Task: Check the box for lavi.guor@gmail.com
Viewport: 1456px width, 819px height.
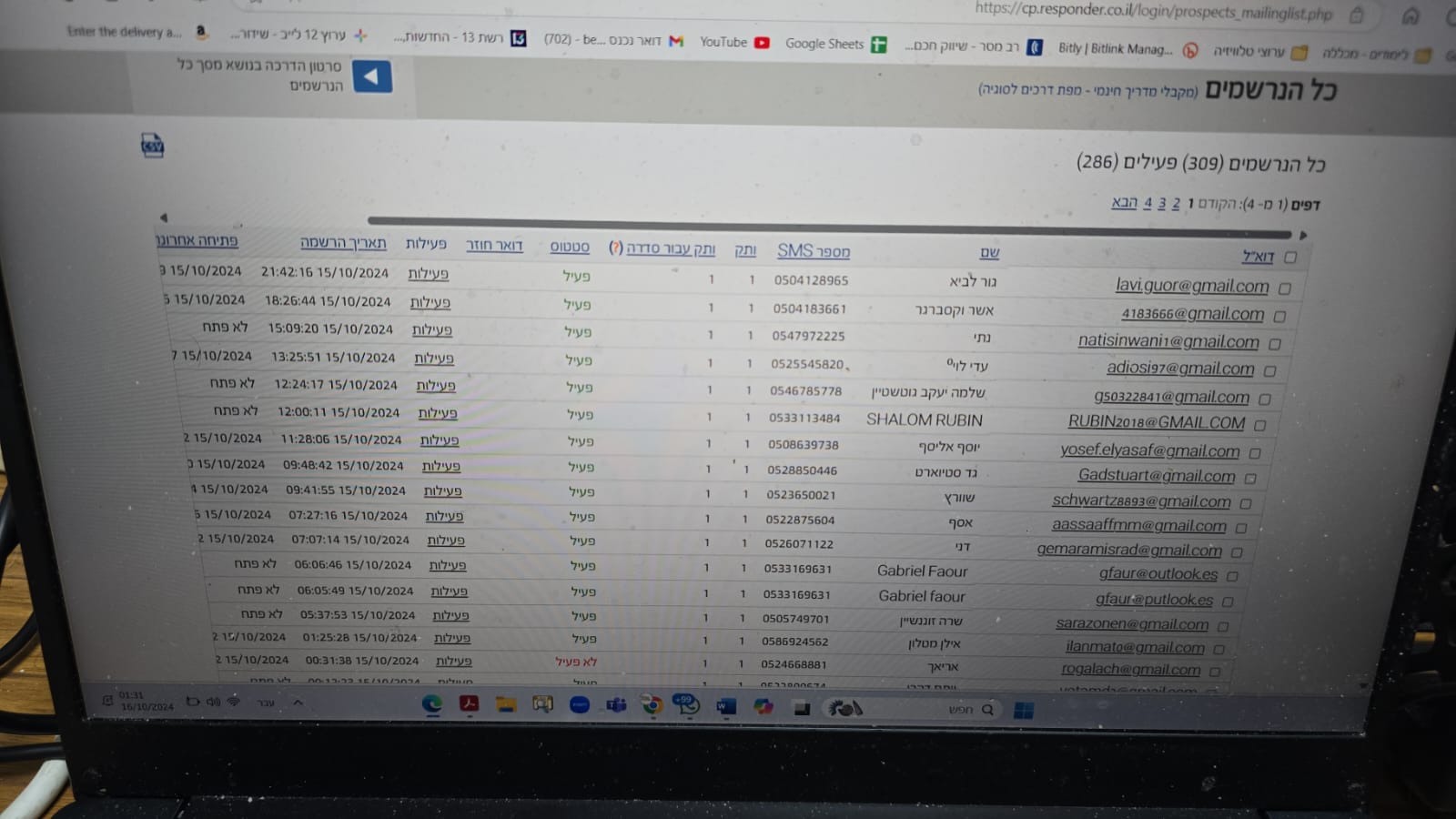Action: (1285, 288)
